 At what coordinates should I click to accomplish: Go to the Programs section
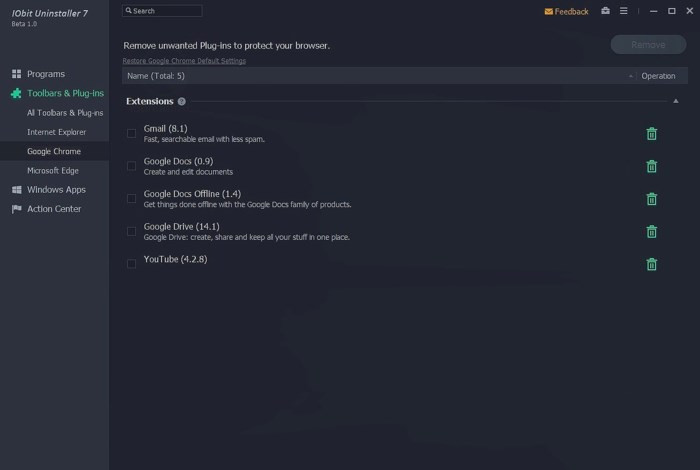pos(46,74)
